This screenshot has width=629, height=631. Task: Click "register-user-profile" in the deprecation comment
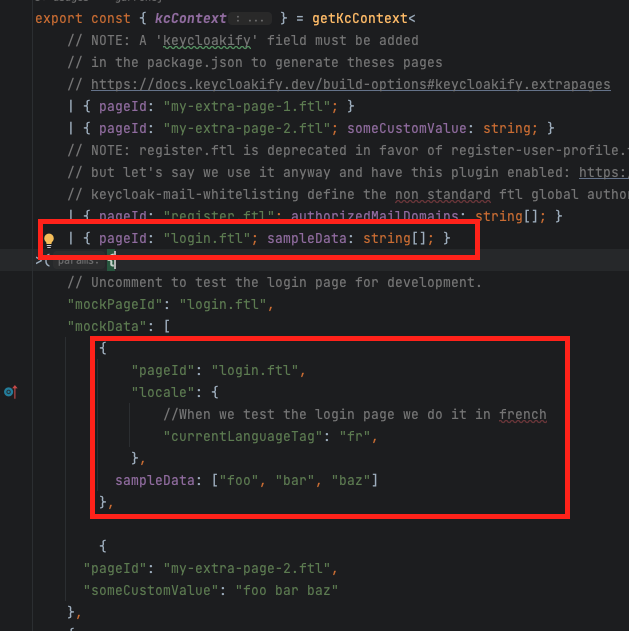tap(534, 151)
